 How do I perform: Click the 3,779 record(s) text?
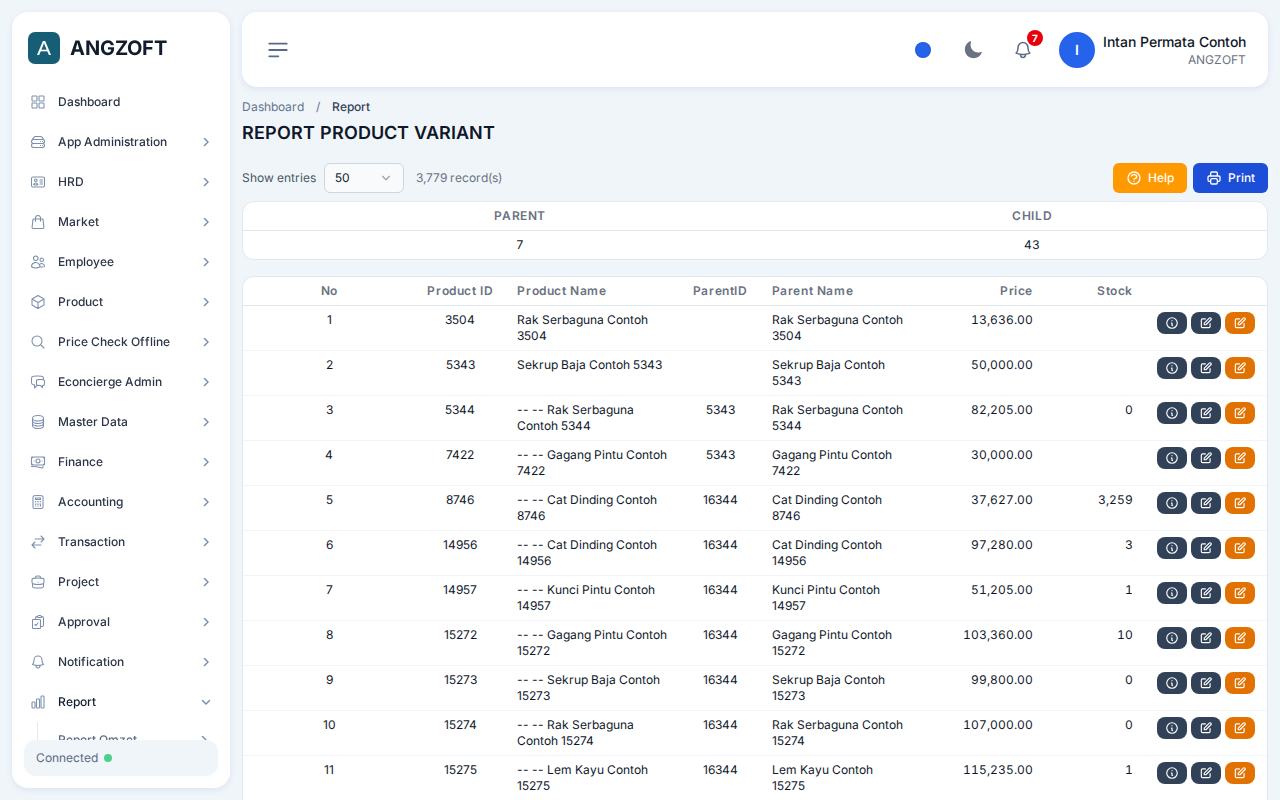pos(459,178)
